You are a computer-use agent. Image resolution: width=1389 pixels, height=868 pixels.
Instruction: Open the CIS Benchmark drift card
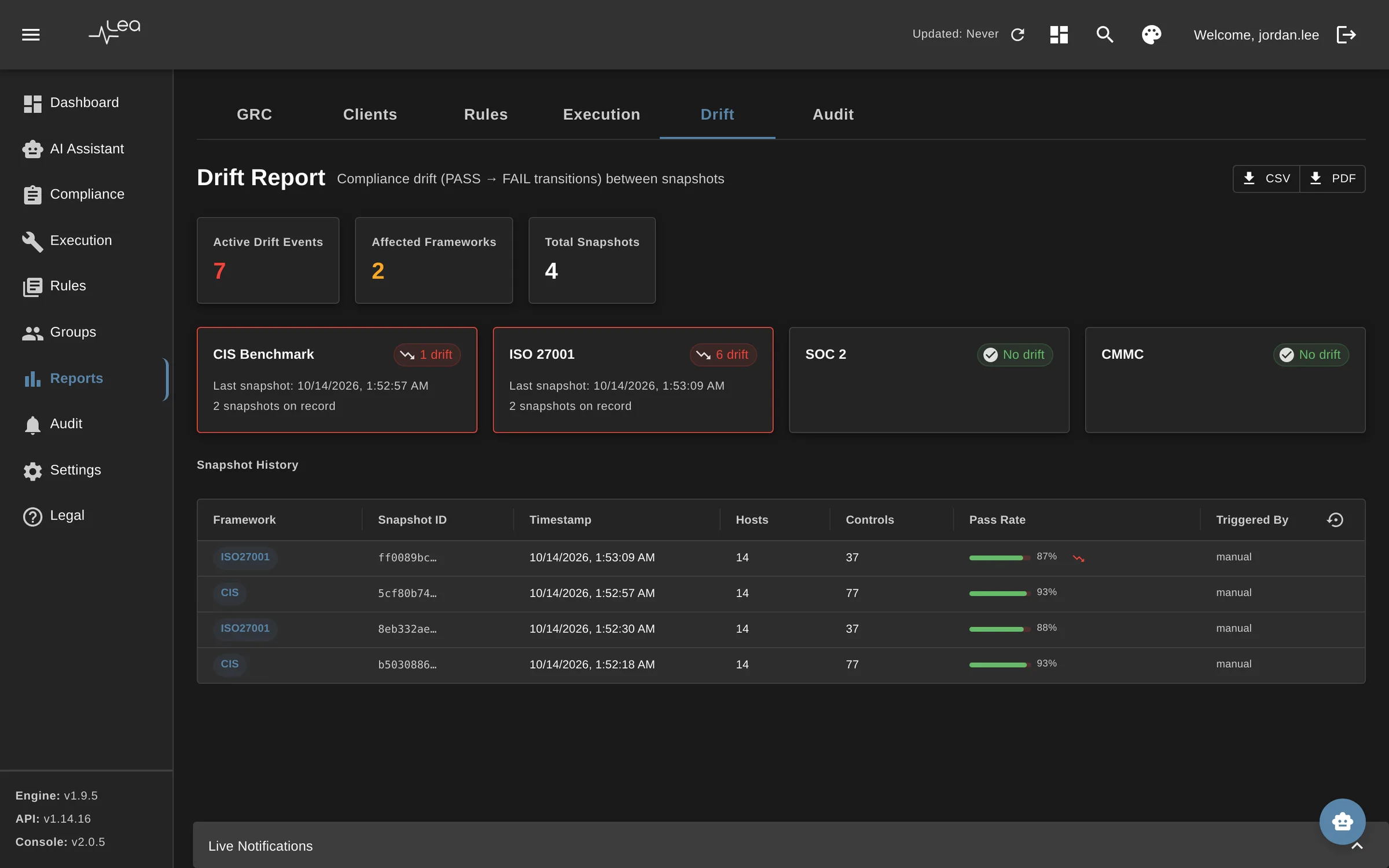(337, 380)
